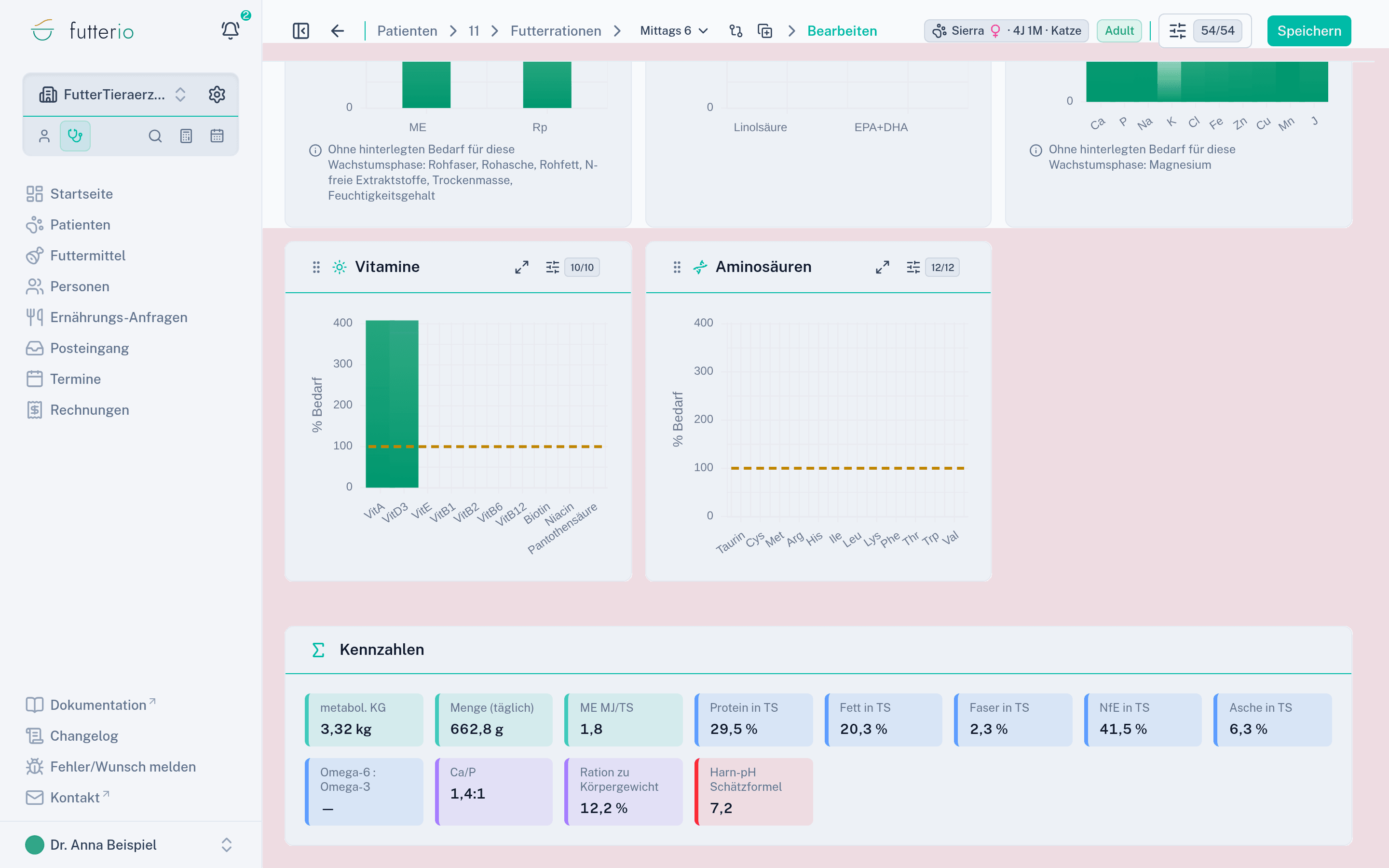Open the notifications bell
This screenshot has height=868, width=1389.
pyautogui.click(x=230, y=30)
